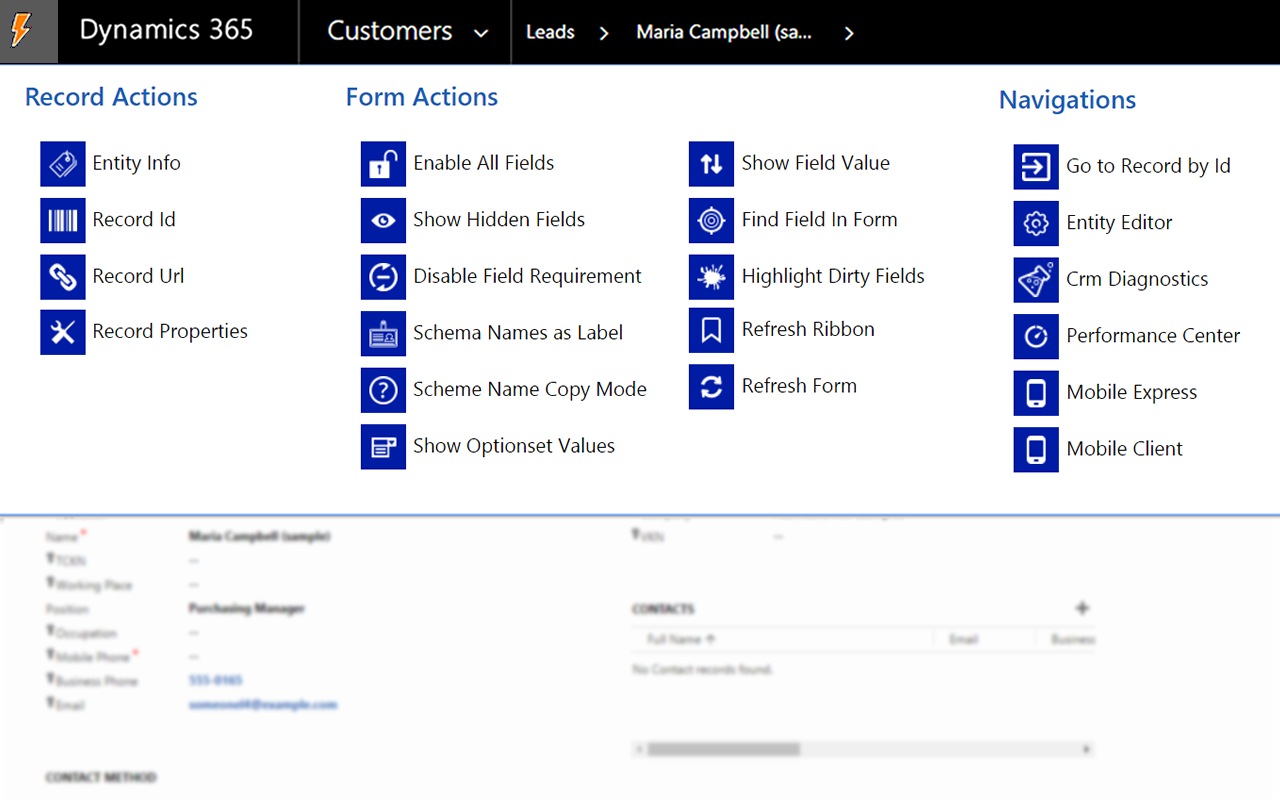The image size is (1280, 800).
Task: Go to the Maria Campbell record tab
Action: (x=723, y=32)
